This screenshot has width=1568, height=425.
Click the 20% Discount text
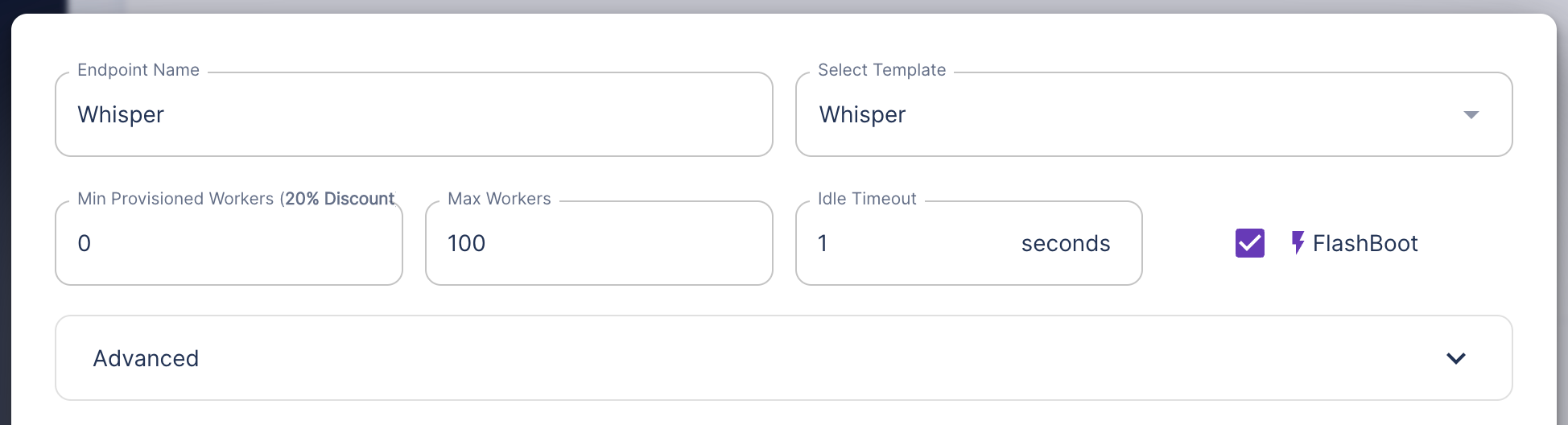(x=340, y=199)
